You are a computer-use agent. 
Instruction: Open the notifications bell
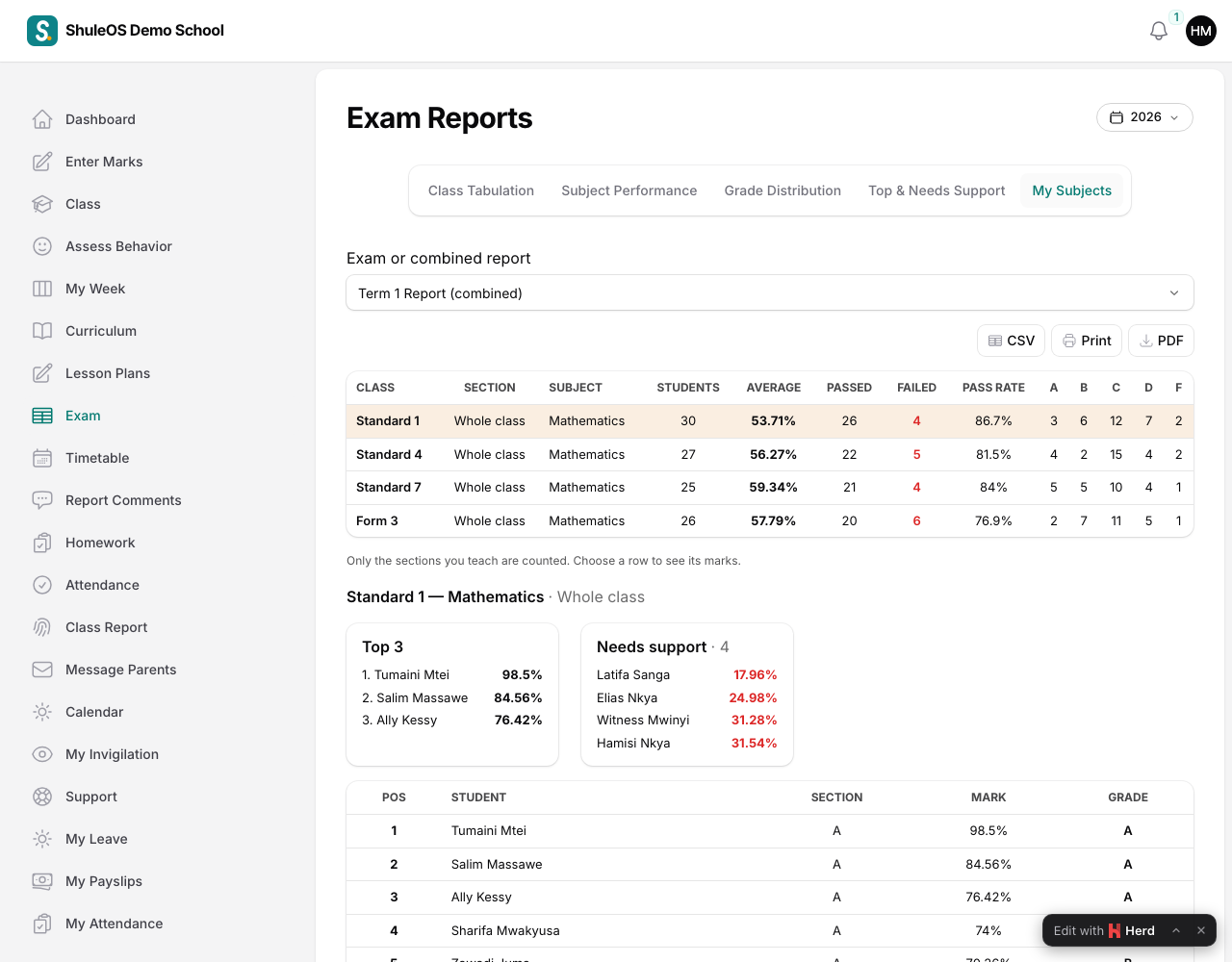tap(1159, 31)
